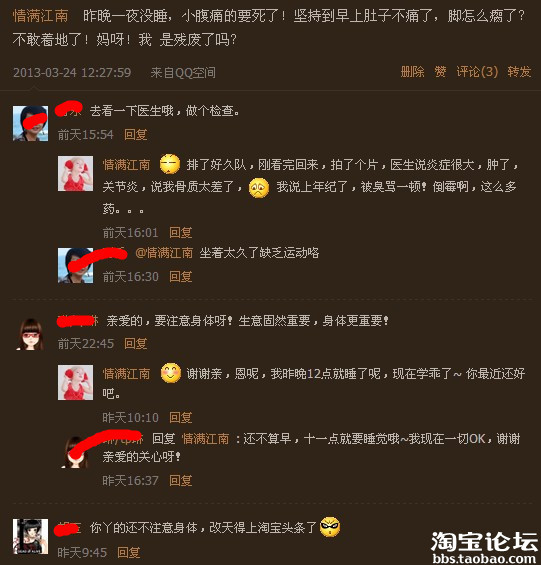
Task: Open the dark-haired avatar beside 昨天9:45 comment
Action: tap(30, 537)
